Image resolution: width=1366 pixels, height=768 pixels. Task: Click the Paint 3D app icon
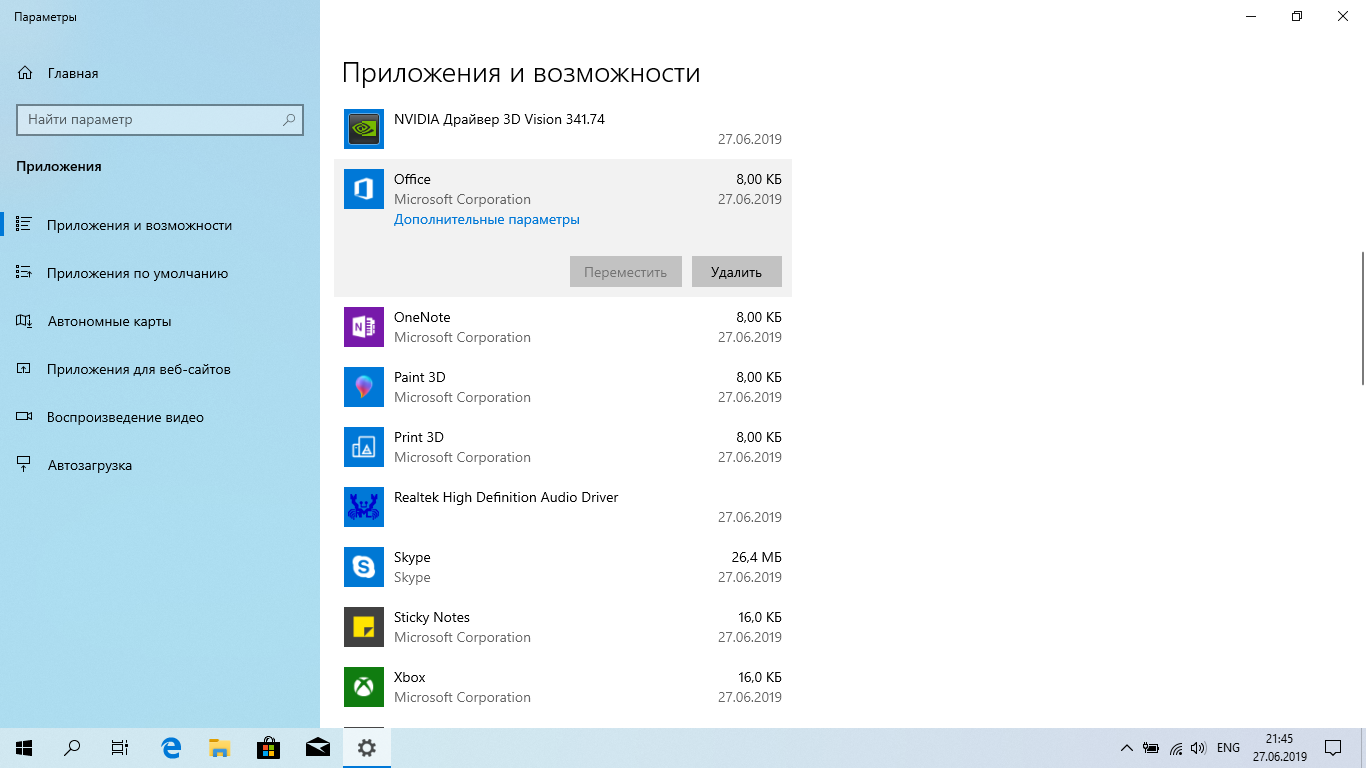click(x=364, y=387)
